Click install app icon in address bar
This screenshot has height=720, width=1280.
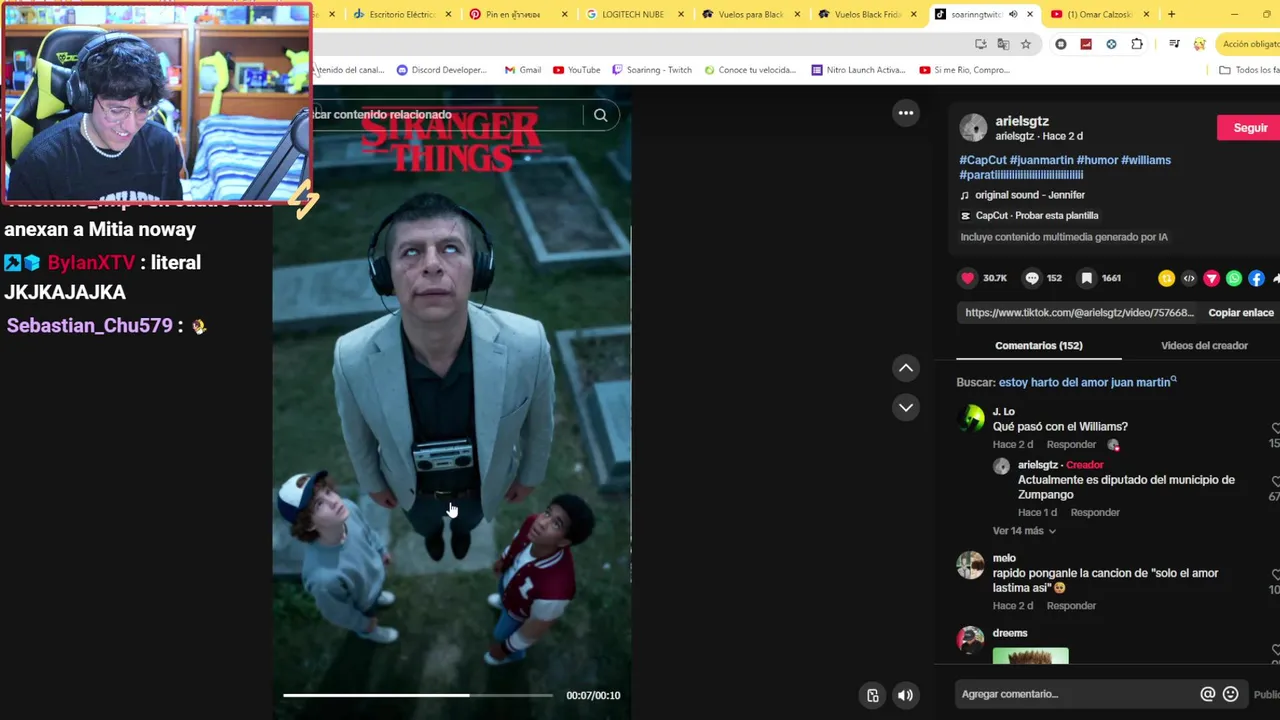coord(980,44)
